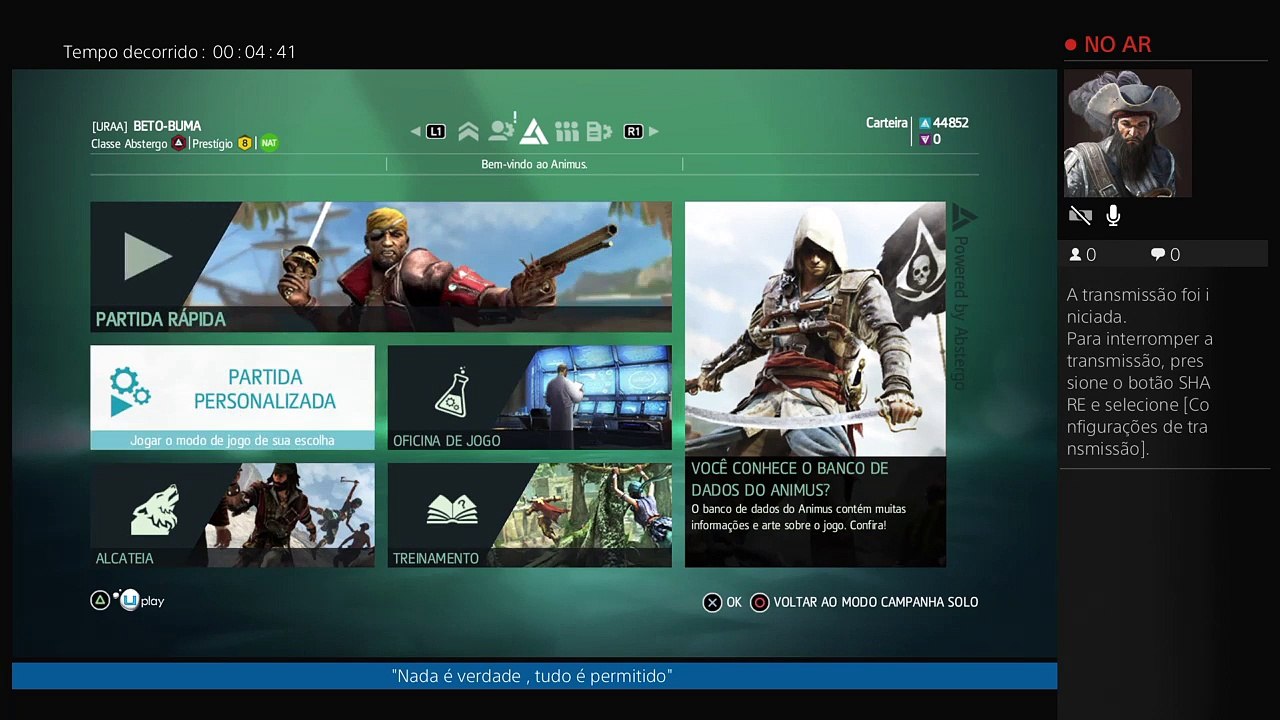Click the Bem-vindo ao Animus header text

534,164
